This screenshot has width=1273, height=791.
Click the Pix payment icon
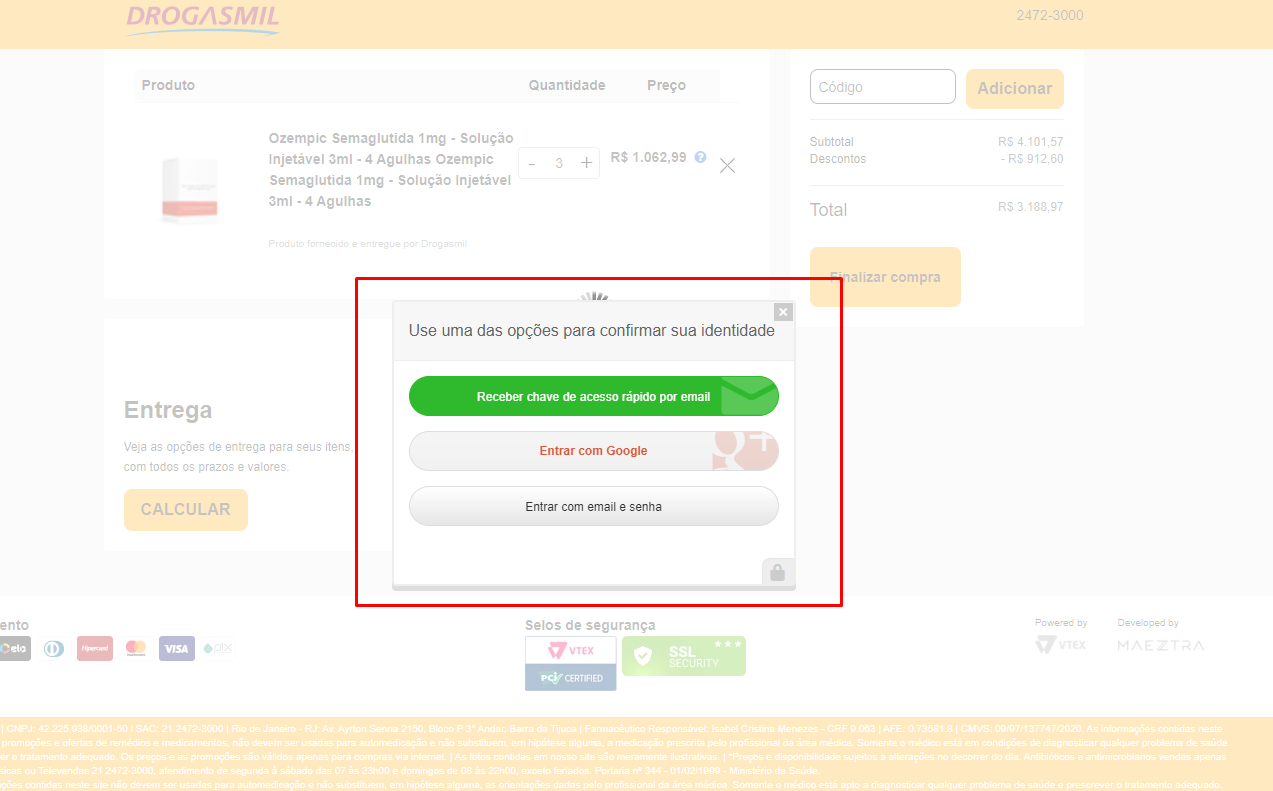click(218, 648)
